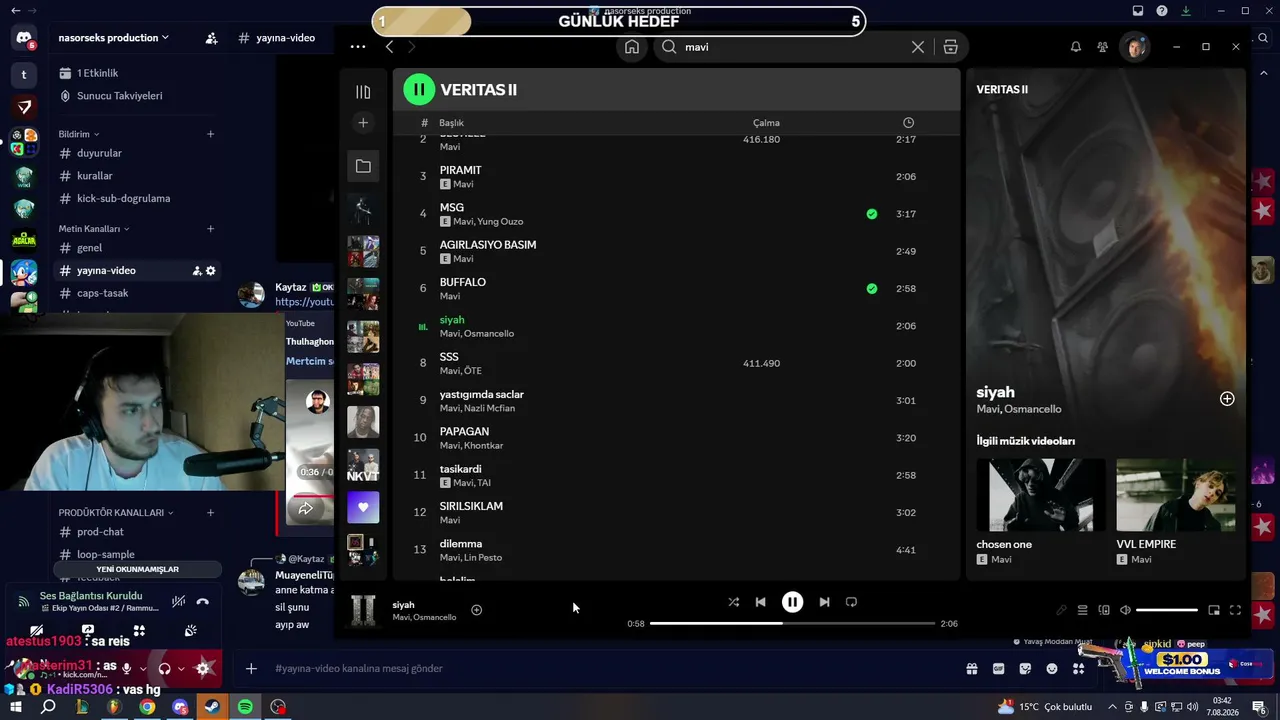Viewport: 1280px width, 720px height.
Task: Open the chosen one music video thumbnail
Action: pyautogui.click(x=1041, y=495)
